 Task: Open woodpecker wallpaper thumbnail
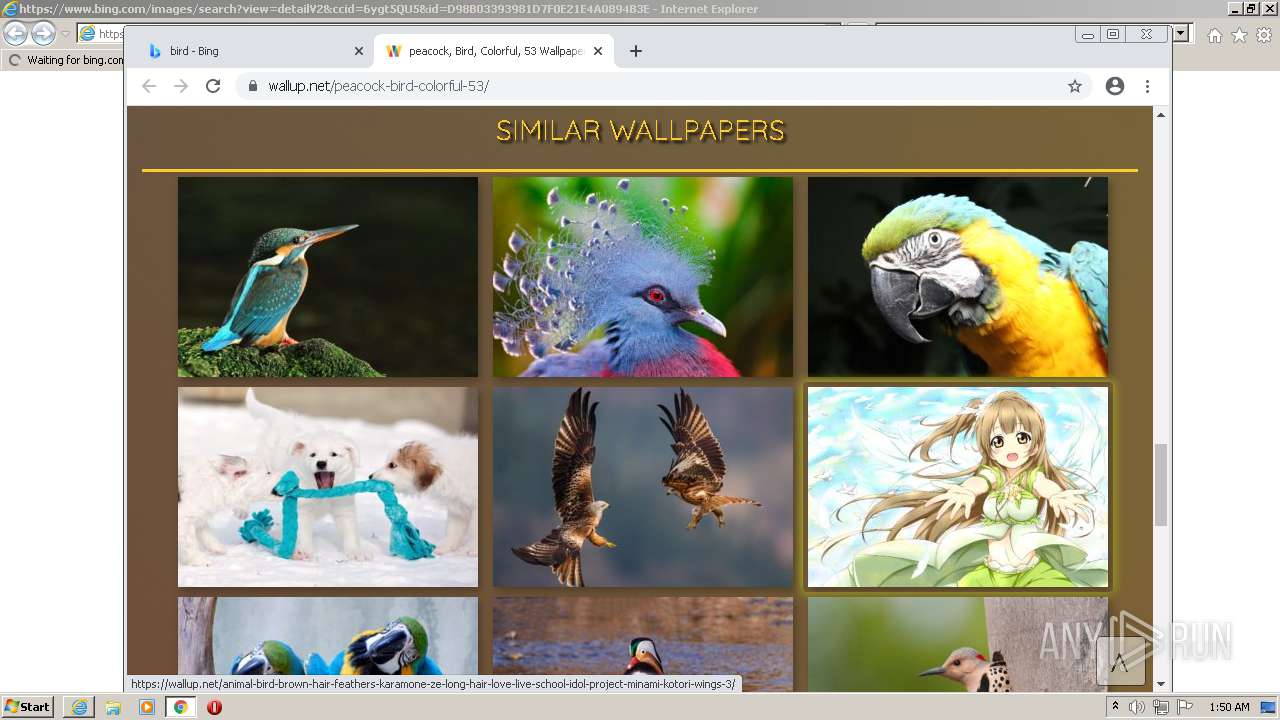click(958, 644)
